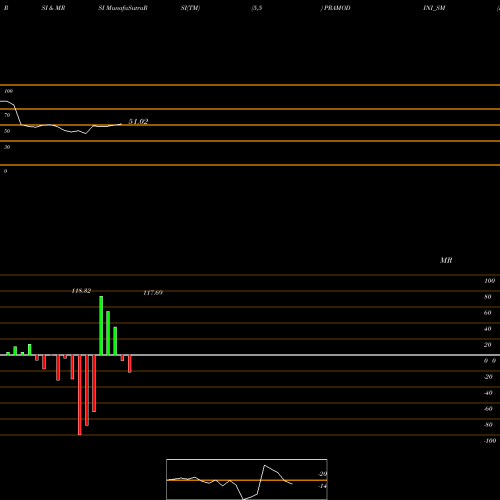
Task: Click the -80 label on the MR axis
Action: point(488,425)
